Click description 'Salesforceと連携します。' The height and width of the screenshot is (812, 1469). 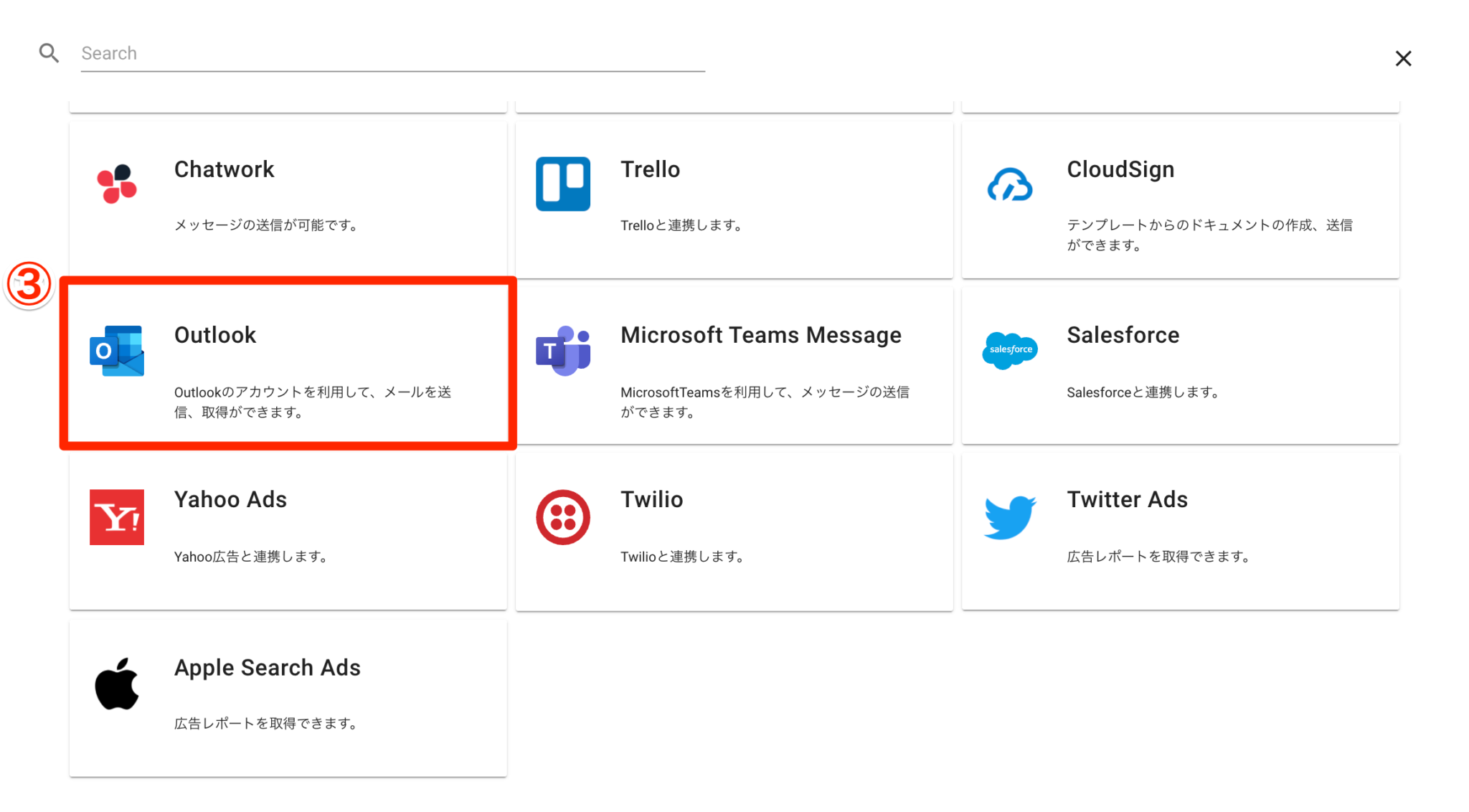[x=1143, y=392]
